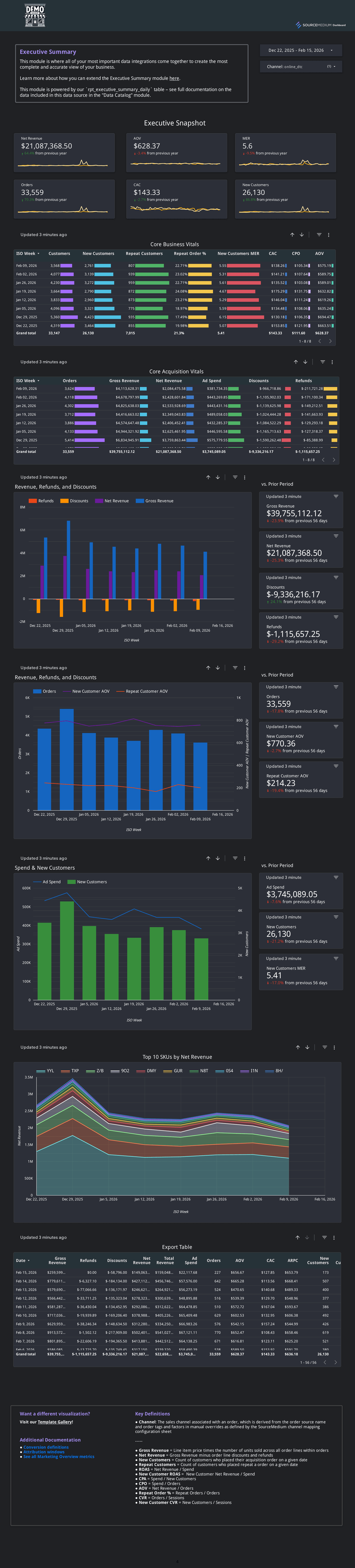Image resolution: width=355 pixels, height=1568 pixels.
Task: Click filter icon on New Customers MER scorecard
Action: click(336, 958)
